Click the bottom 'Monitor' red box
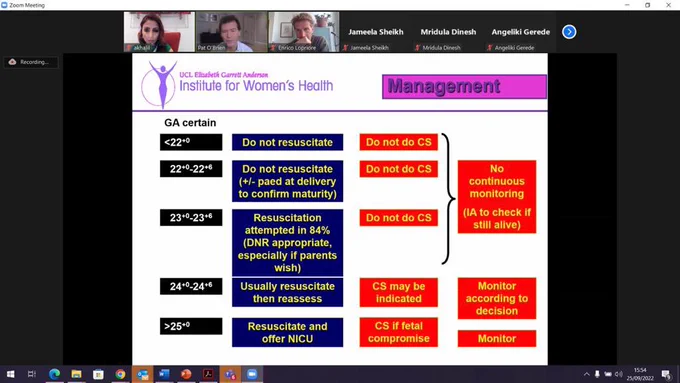The width and height of the screenshot is (680, 383). (x=497, y=339)
